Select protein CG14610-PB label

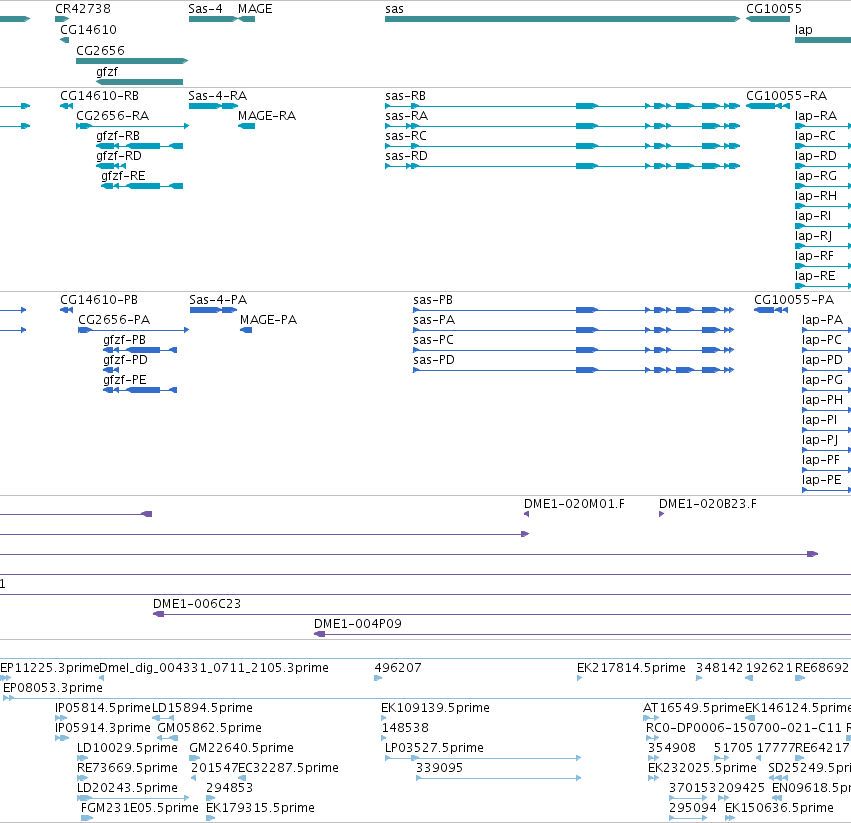99,300
